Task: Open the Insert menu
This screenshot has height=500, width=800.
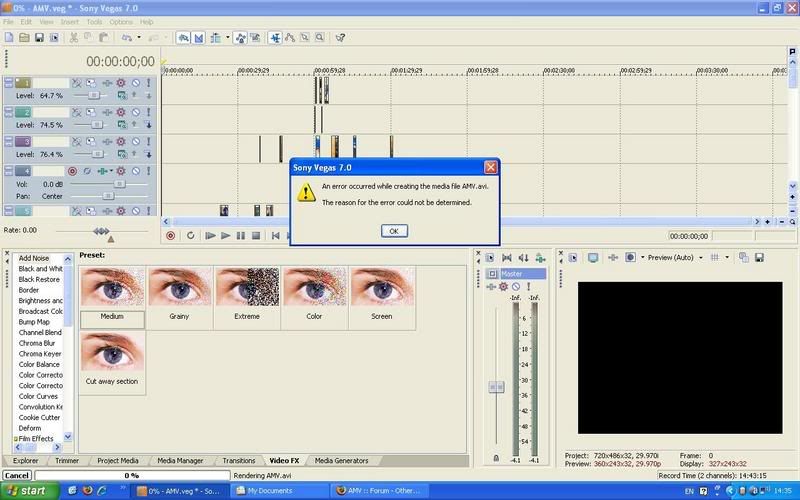Action: [69, 22]
